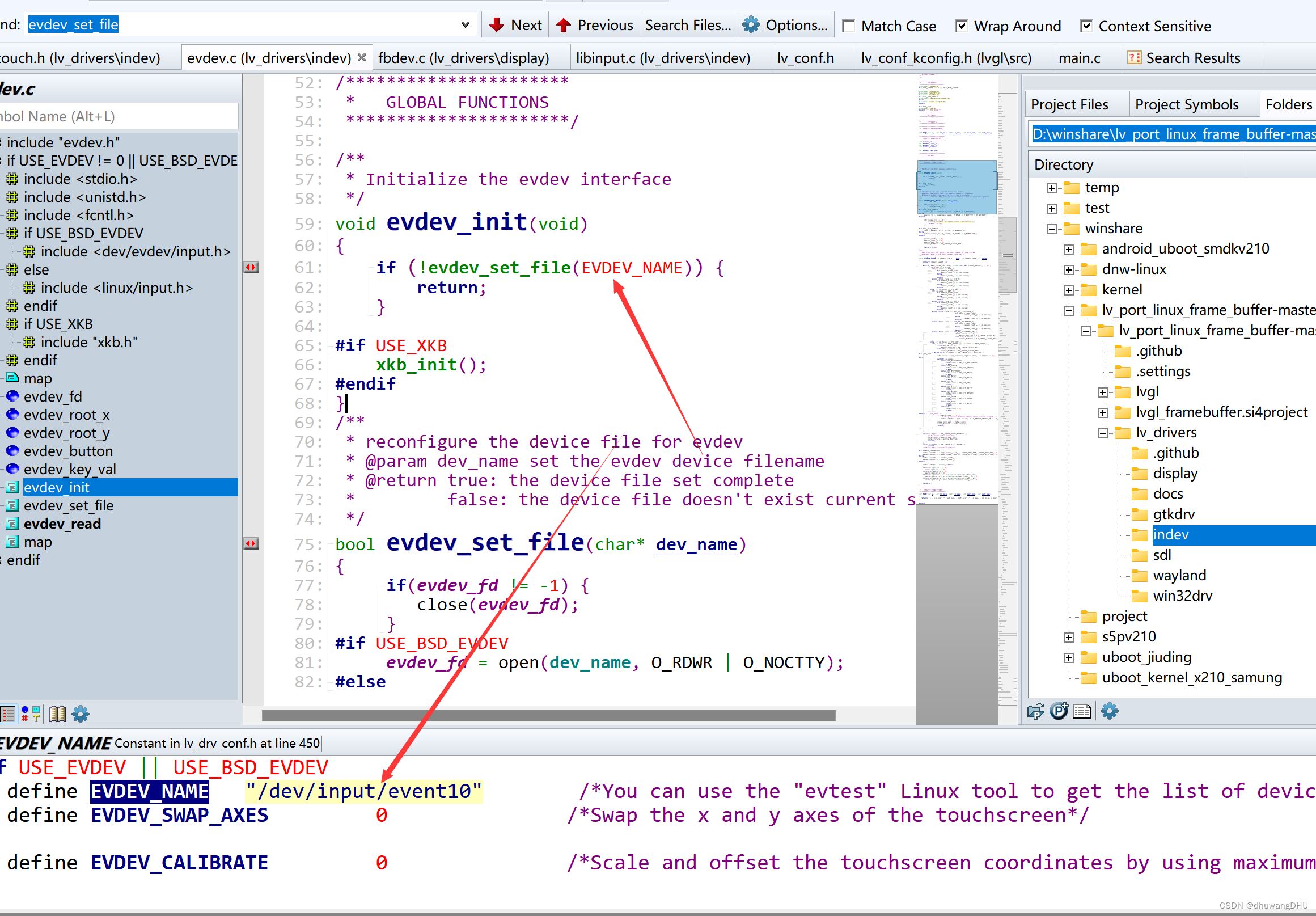Click the Options gear icon
Image resolution: width=1316 pixels, height=916 pixels.
751,24
